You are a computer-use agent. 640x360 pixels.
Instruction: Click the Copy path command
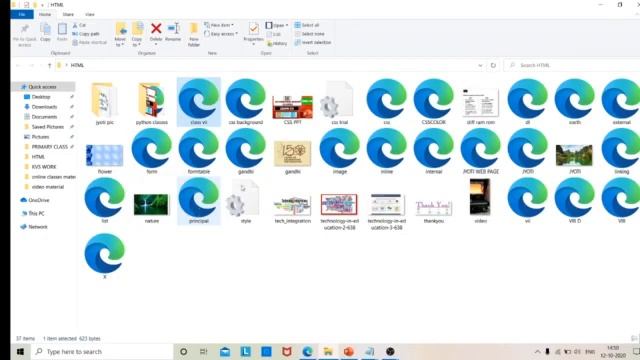click(86, 34)
